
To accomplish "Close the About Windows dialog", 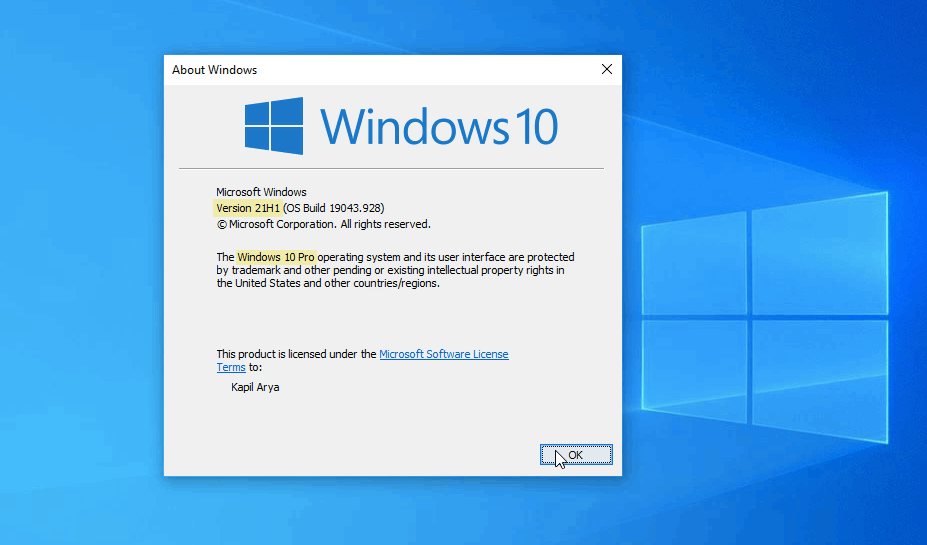I will coord(607,69).
